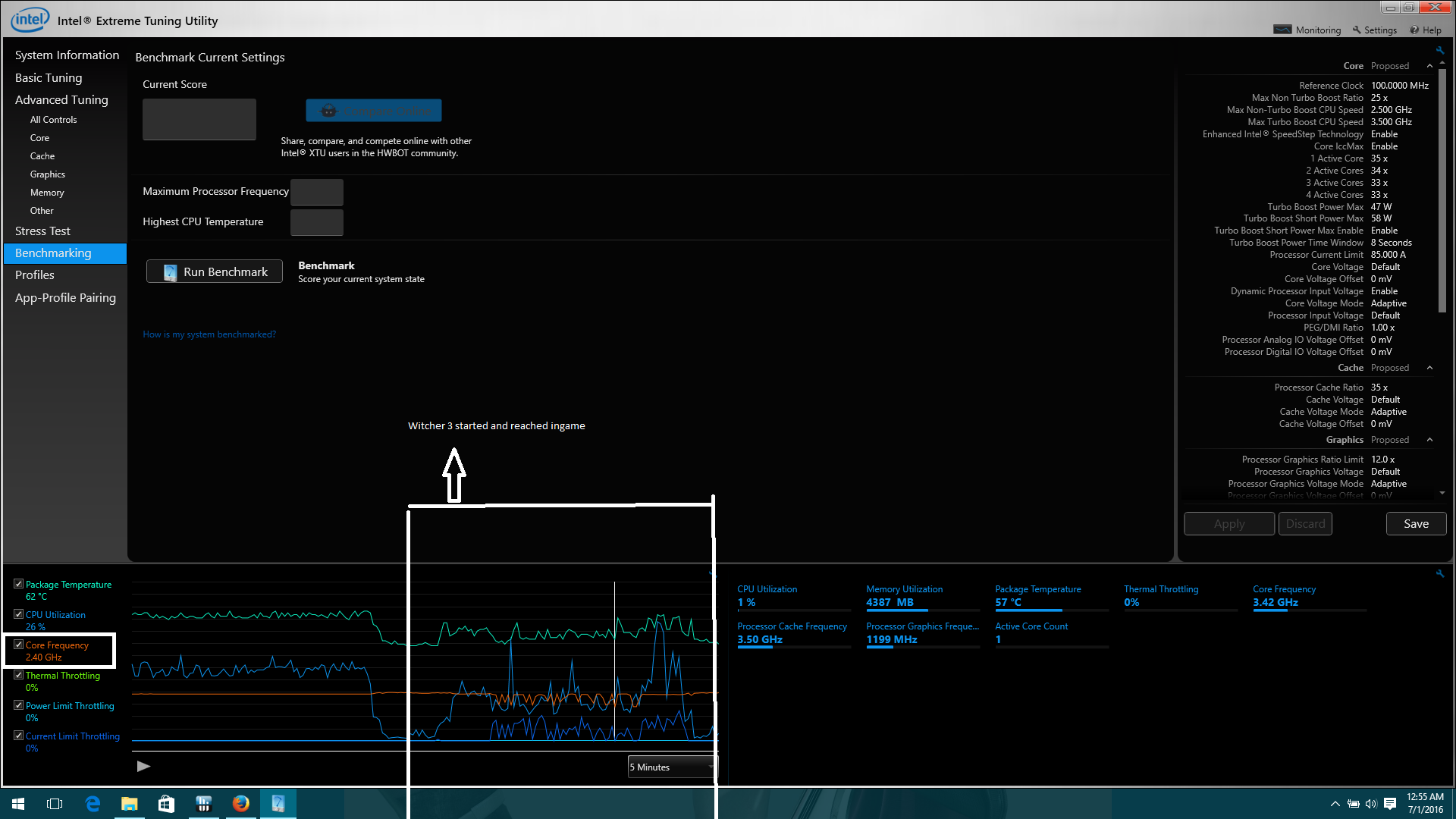The height and width of the screenshot is (819, 1456).
Task: Click the Intel logo
Action: tap(30, 20)
